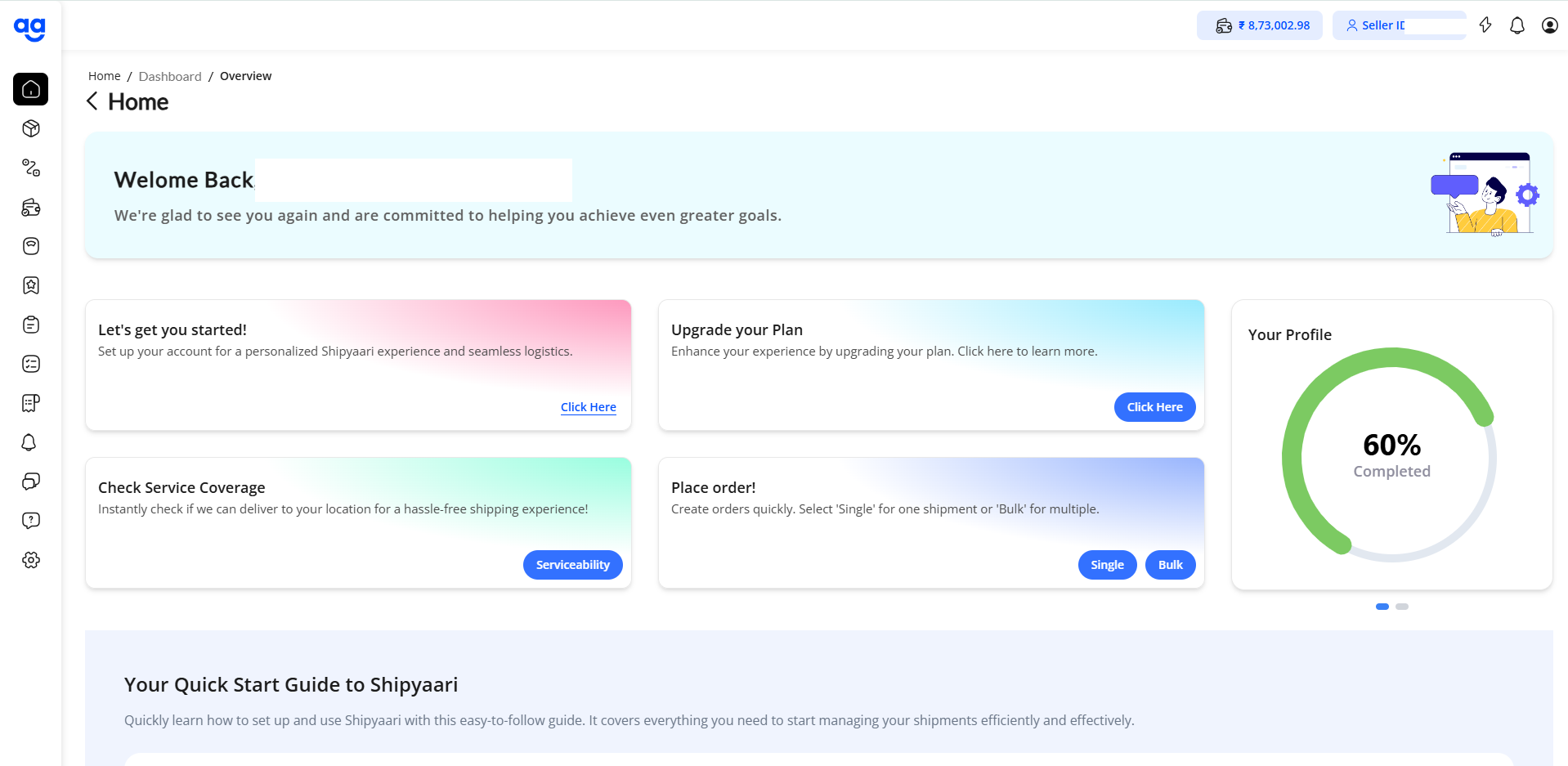
Task: Select the second carousel dot under profile
Action: click(x=1402, y=607)
